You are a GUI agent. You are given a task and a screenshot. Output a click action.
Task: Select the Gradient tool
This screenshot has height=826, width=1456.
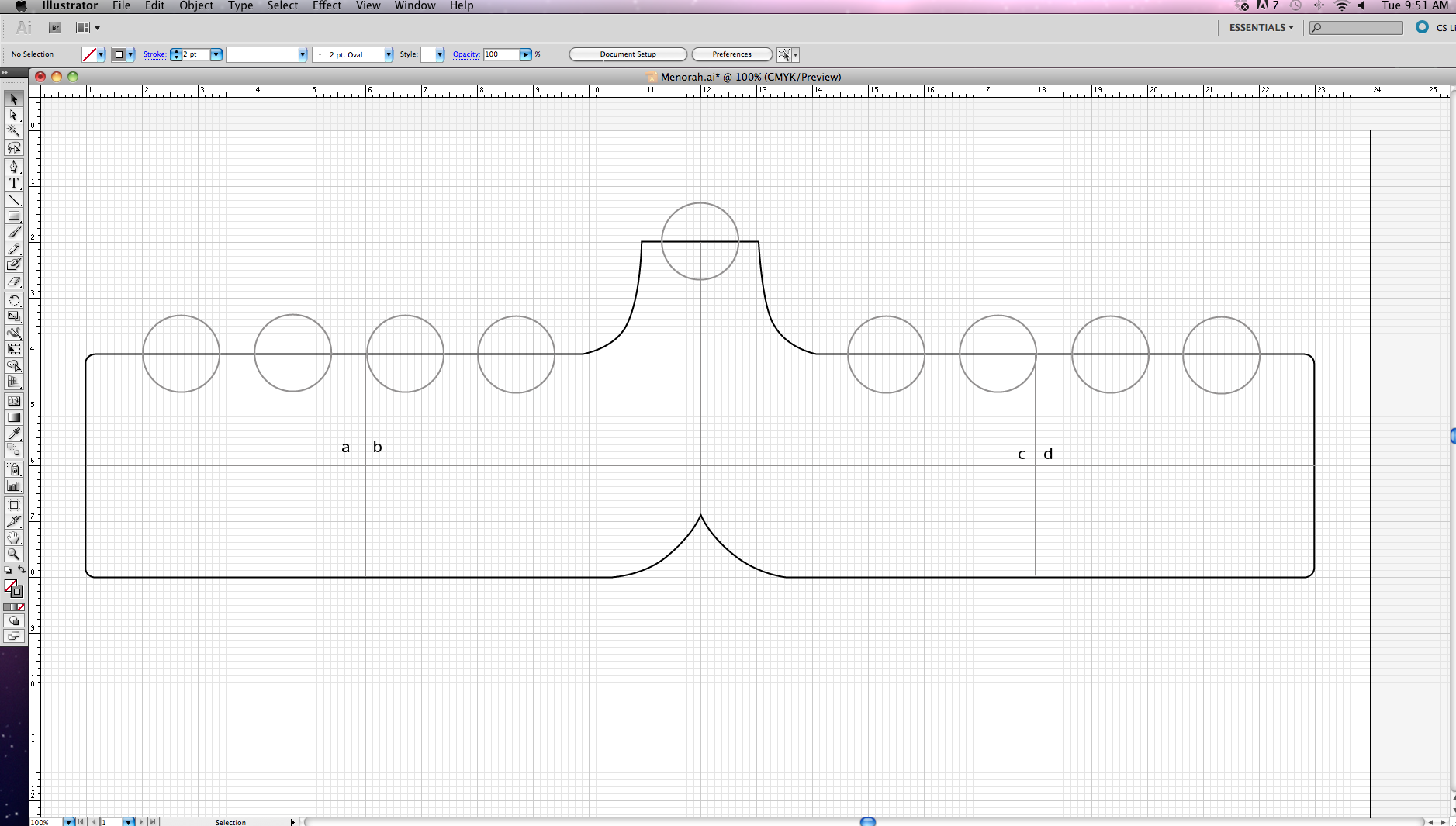tap(13, 416)
